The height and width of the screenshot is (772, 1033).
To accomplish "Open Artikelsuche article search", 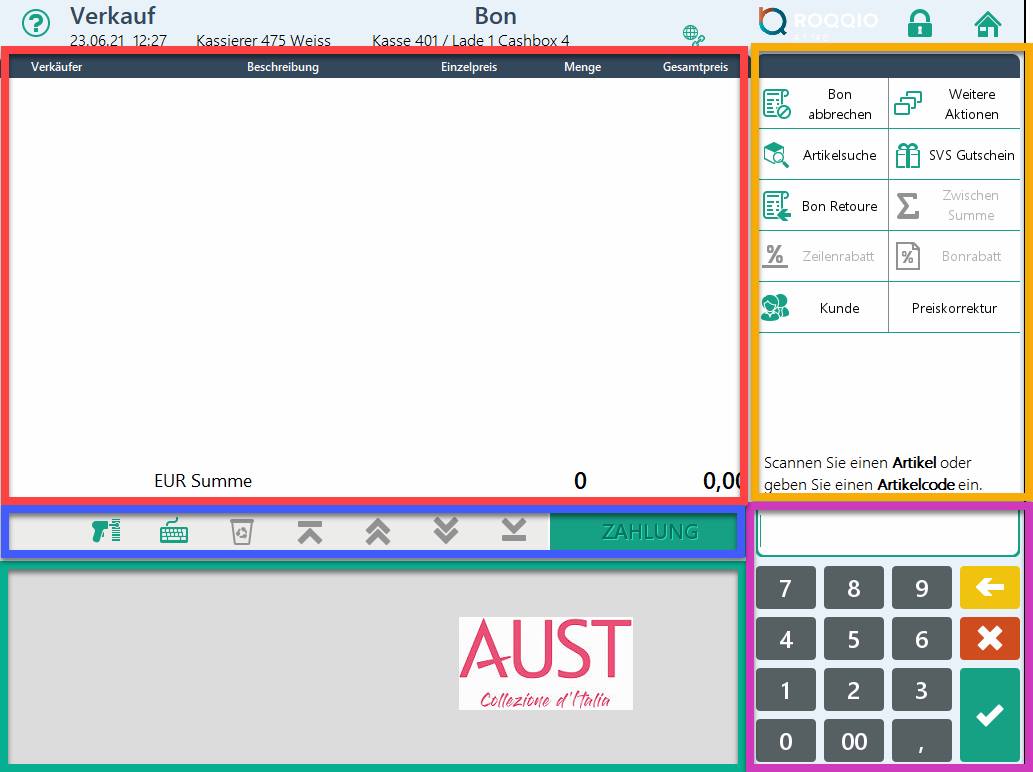I will 823,155.
